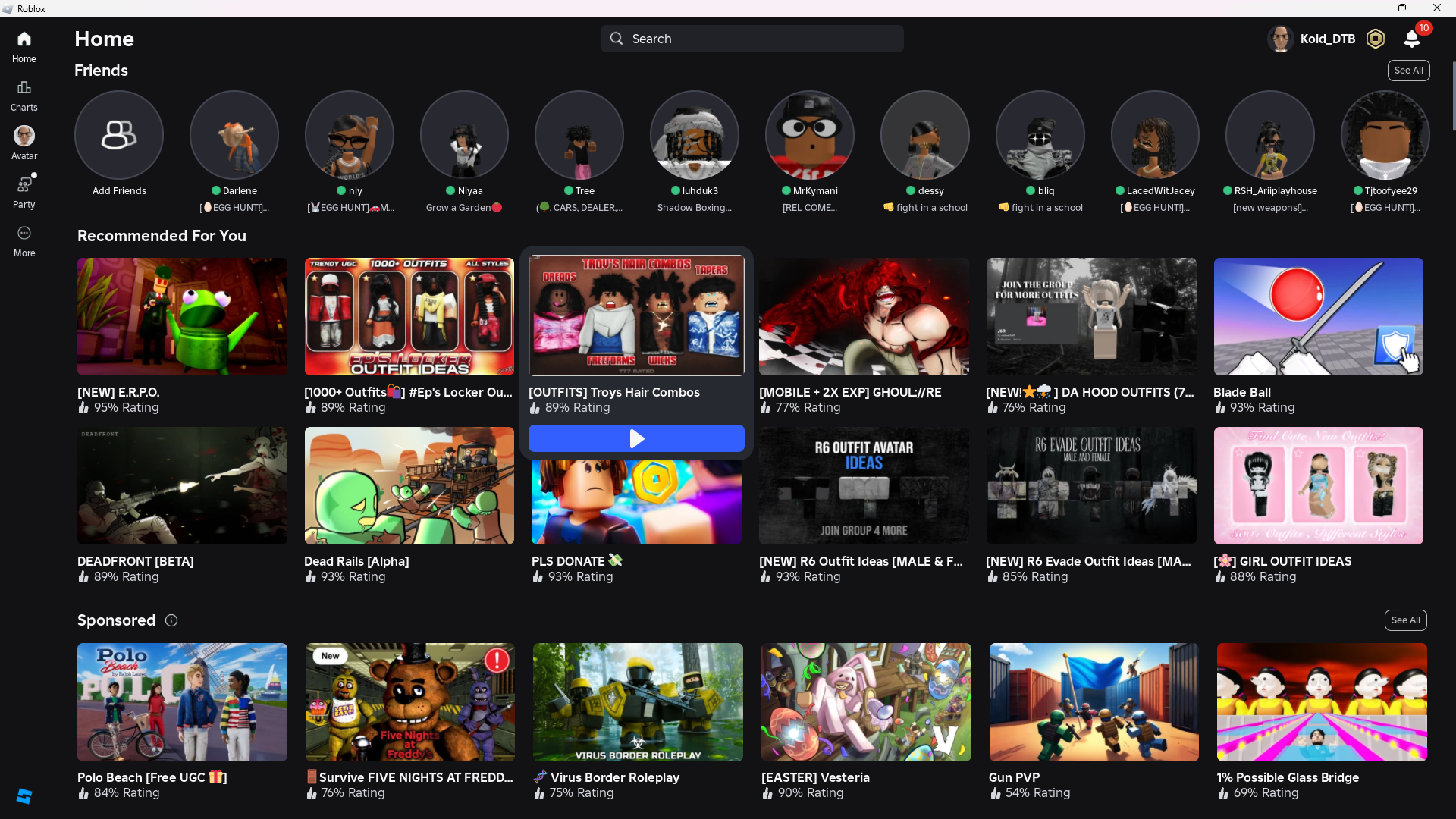Open the Polo Beach sponsored thumbnail
The height and width of the screenshot is (819, 1456).
tap(182, 702)
